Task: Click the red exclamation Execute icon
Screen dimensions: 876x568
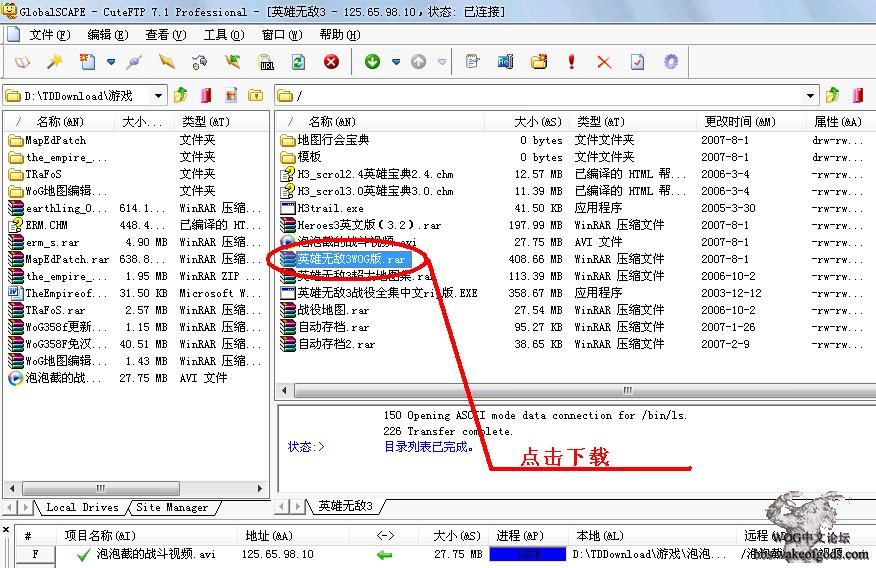Action: [x=571, y=61]
